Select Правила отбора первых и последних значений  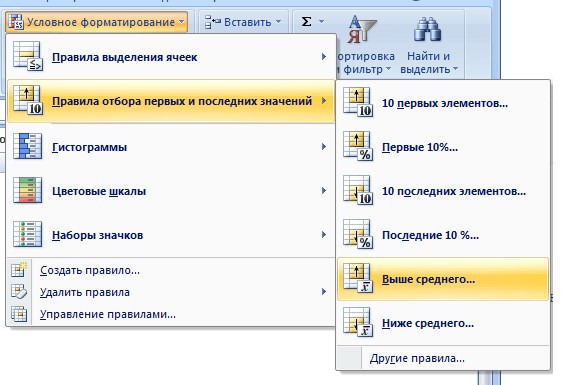tap(170, 101)
